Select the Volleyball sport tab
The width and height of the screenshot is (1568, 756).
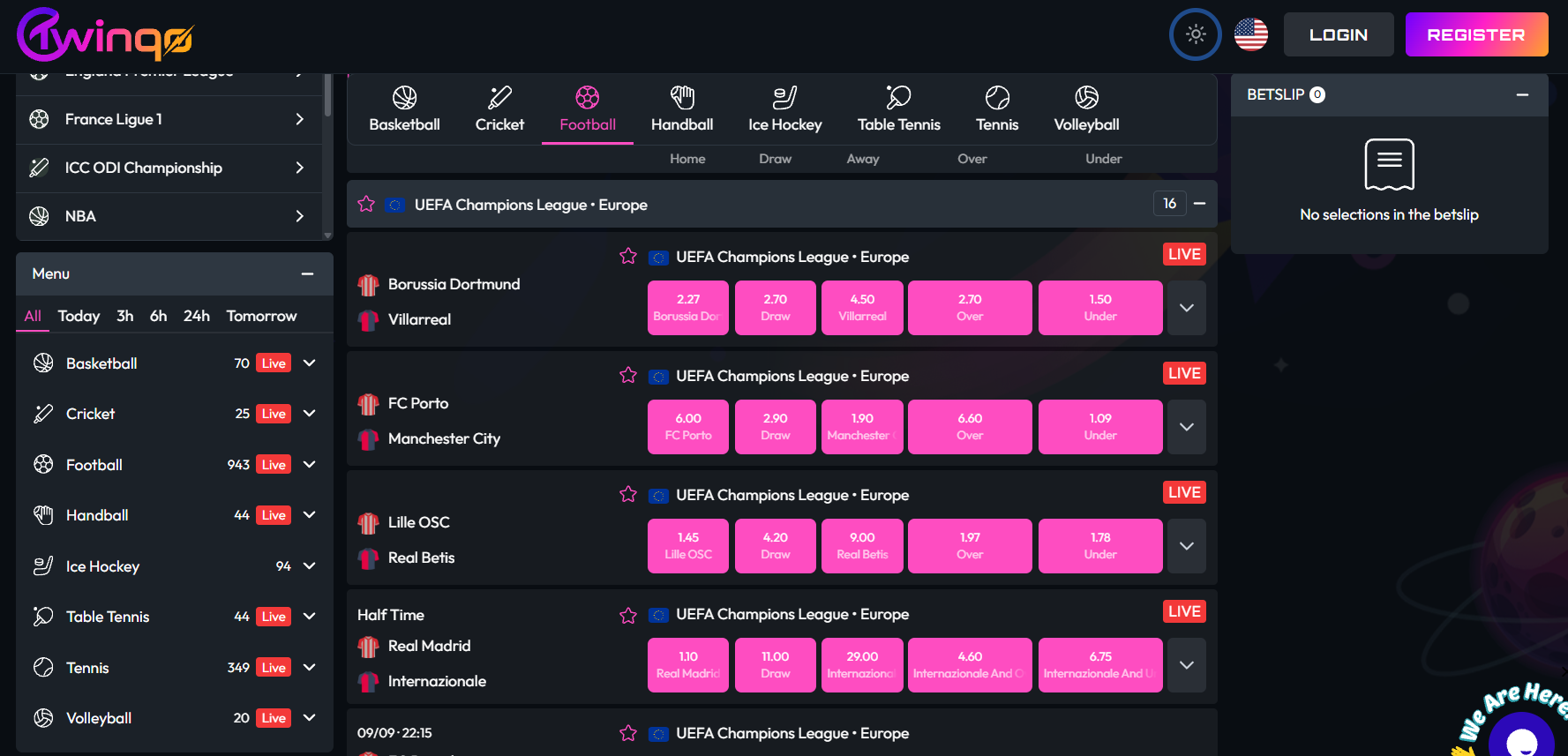click(x=1086, y=109)
